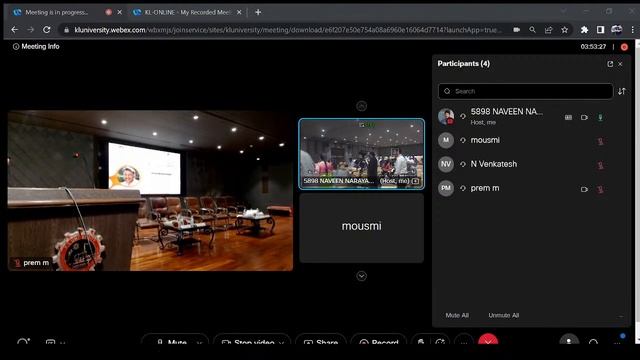Click the Stop video button
Viewport: 640px width, 360px height.
pyautogui.click(x=248, y=342)
